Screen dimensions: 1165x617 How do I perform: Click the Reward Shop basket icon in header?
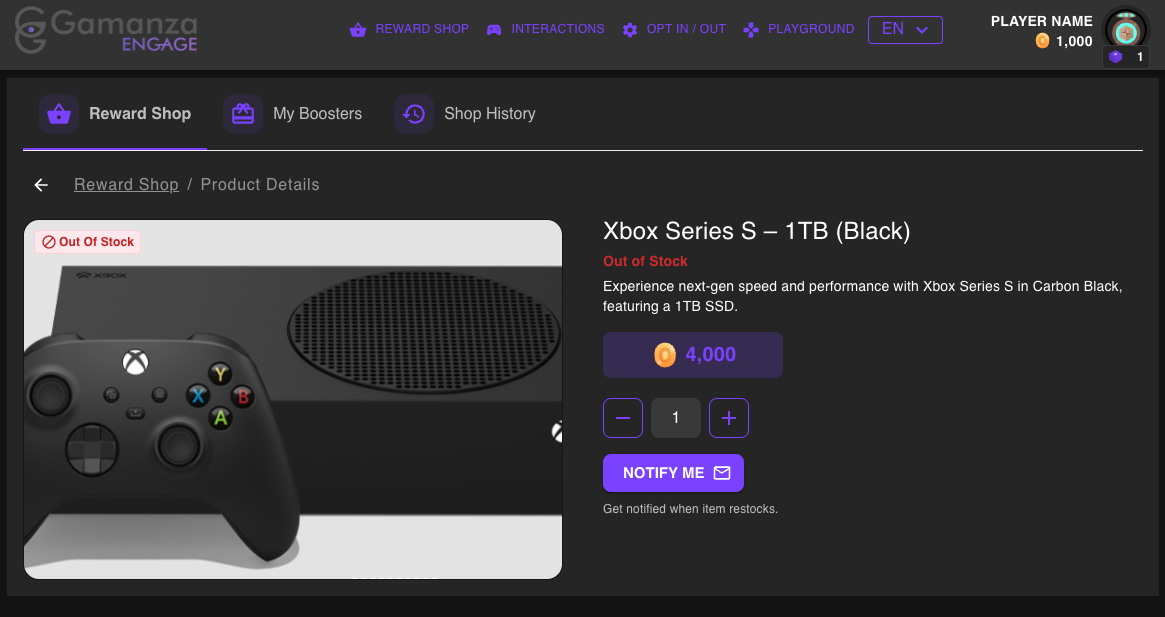tap(358, 30)
